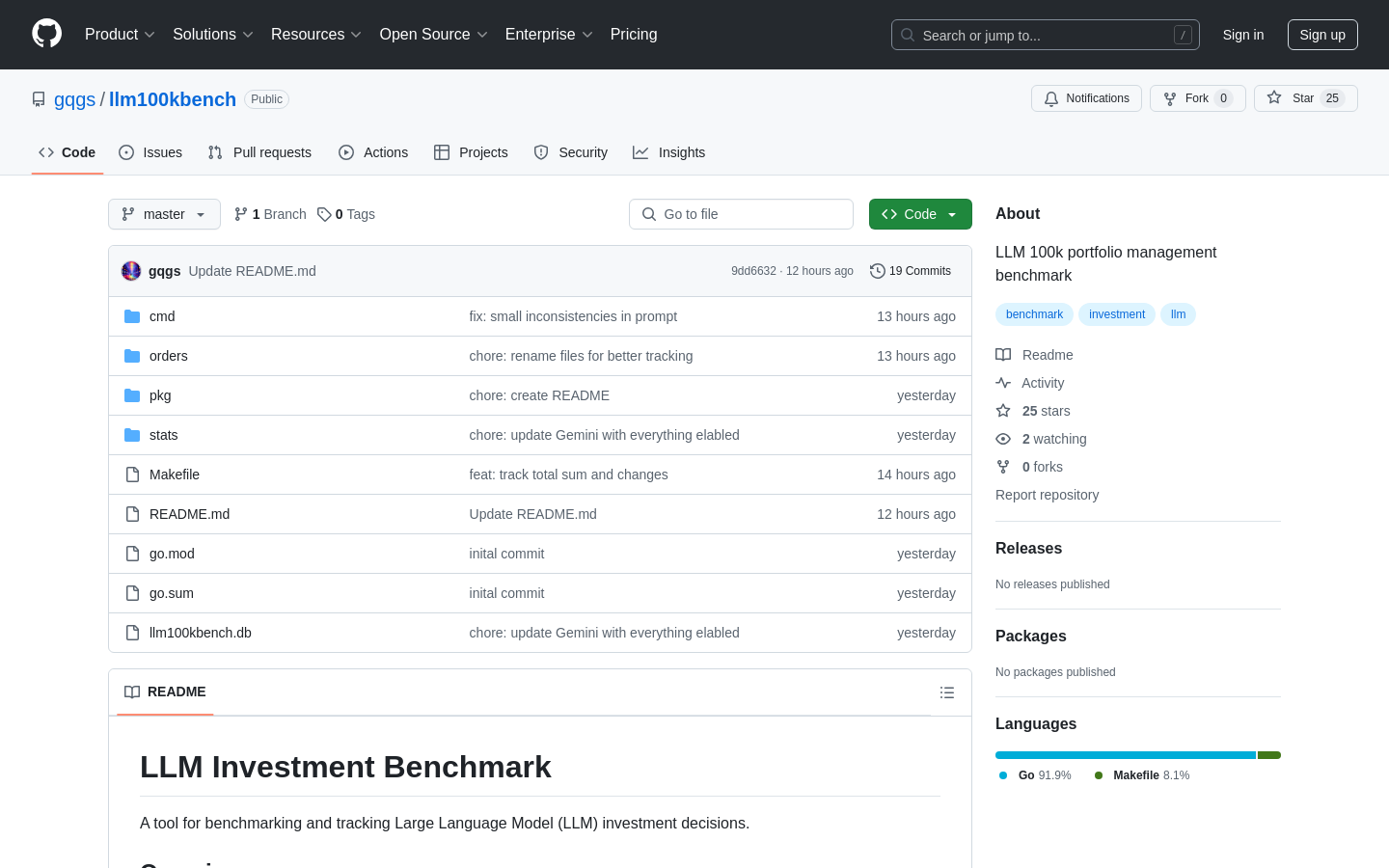This screenshot has height=868, width=1389.
Task: Open the Insights tab
Action: click(x=669, y=152)
